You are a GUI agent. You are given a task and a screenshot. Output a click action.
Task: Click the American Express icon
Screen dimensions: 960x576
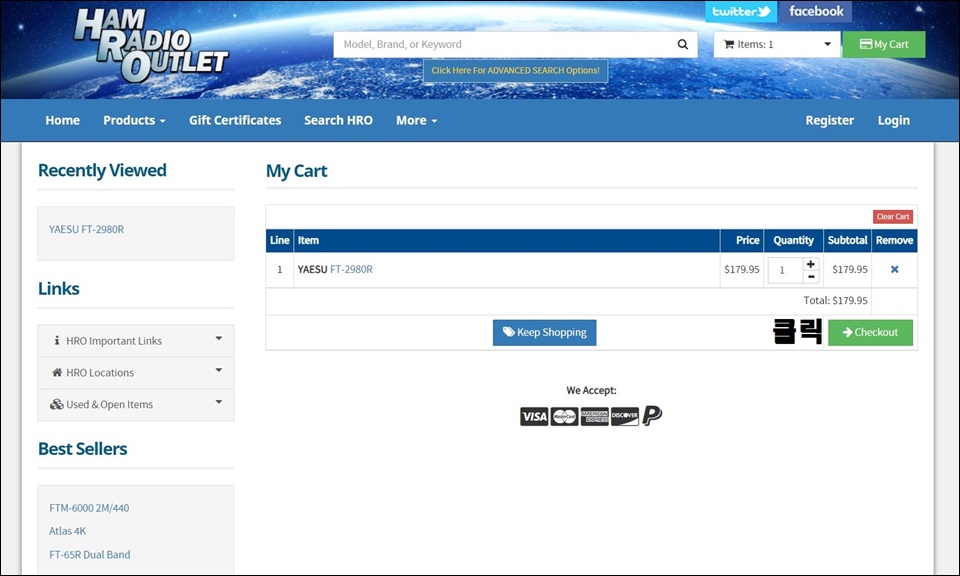click(x=594, y=416)
